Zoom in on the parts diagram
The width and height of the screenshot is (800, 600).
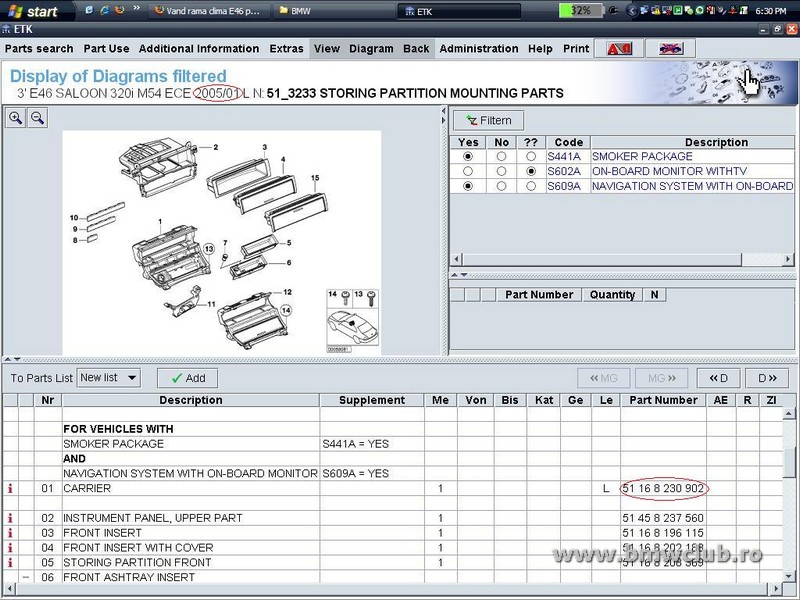(15, 118)
